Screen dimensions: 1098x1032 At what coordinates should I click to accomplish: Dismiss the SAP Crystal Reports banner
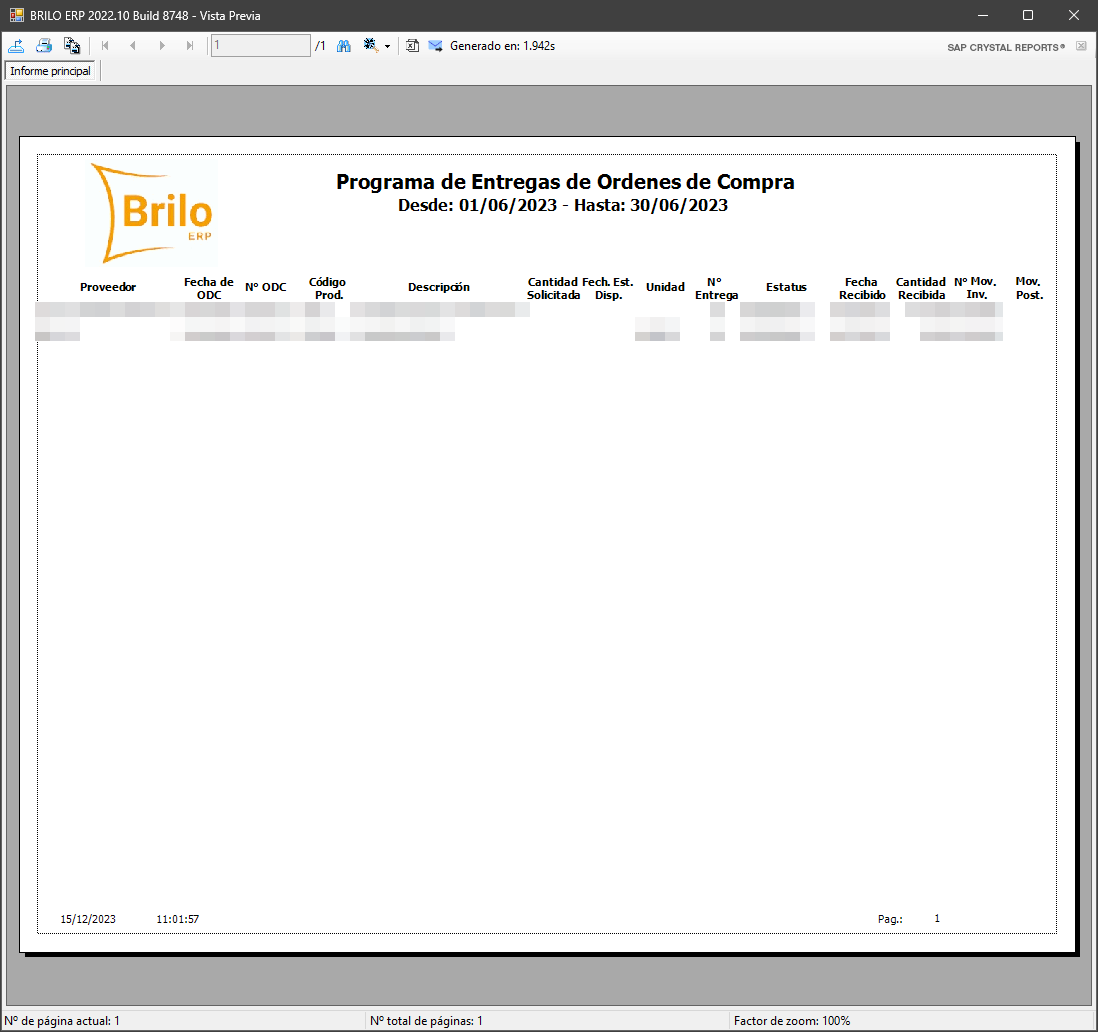(x=1082, y=46)
